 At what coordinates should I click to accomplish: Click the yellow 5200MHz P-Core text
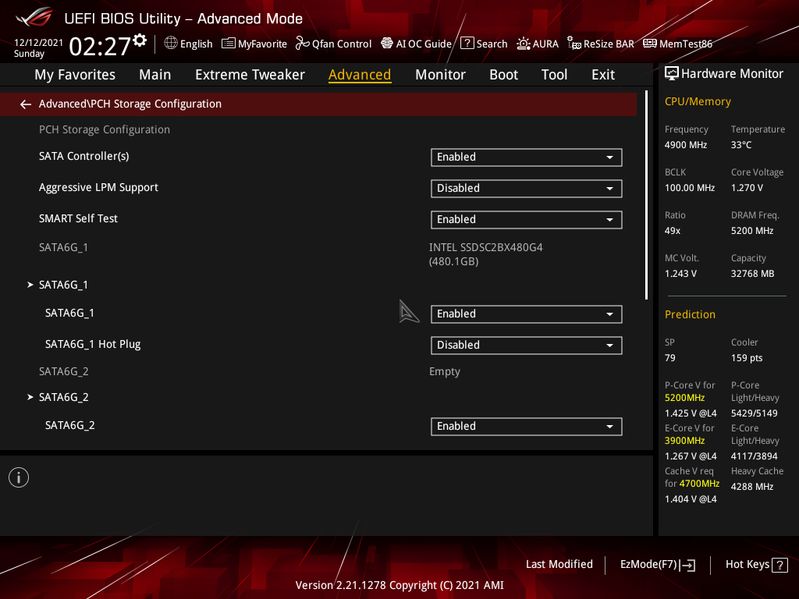click(684, 398)
